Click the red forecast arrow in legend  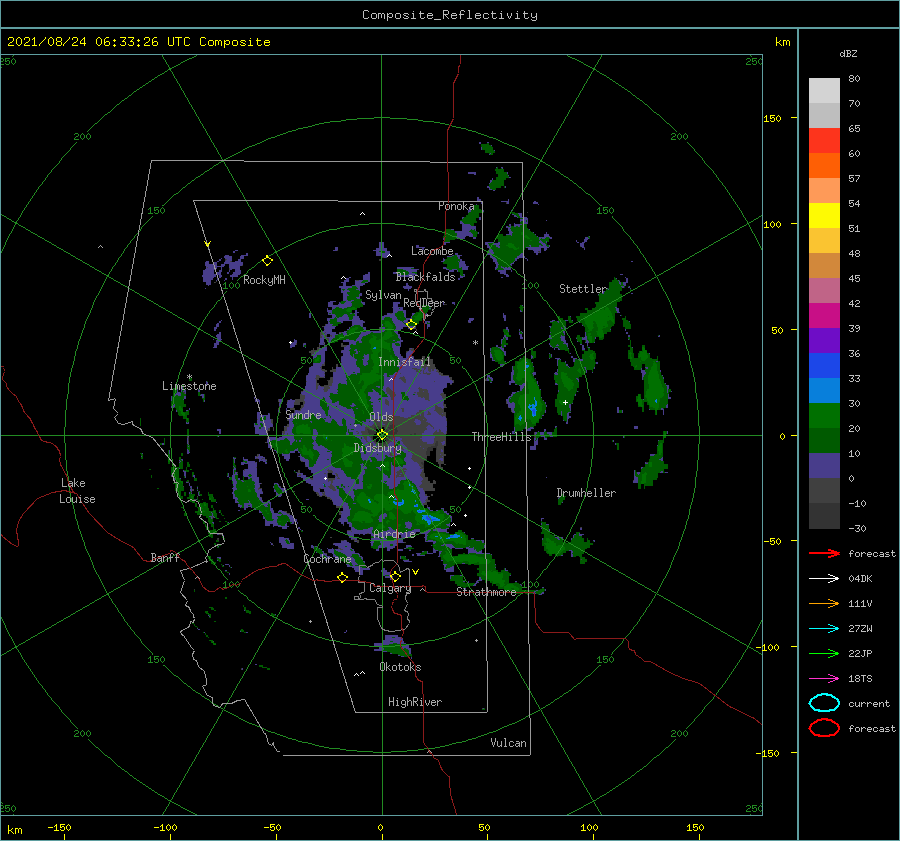(x=824, y=553)
